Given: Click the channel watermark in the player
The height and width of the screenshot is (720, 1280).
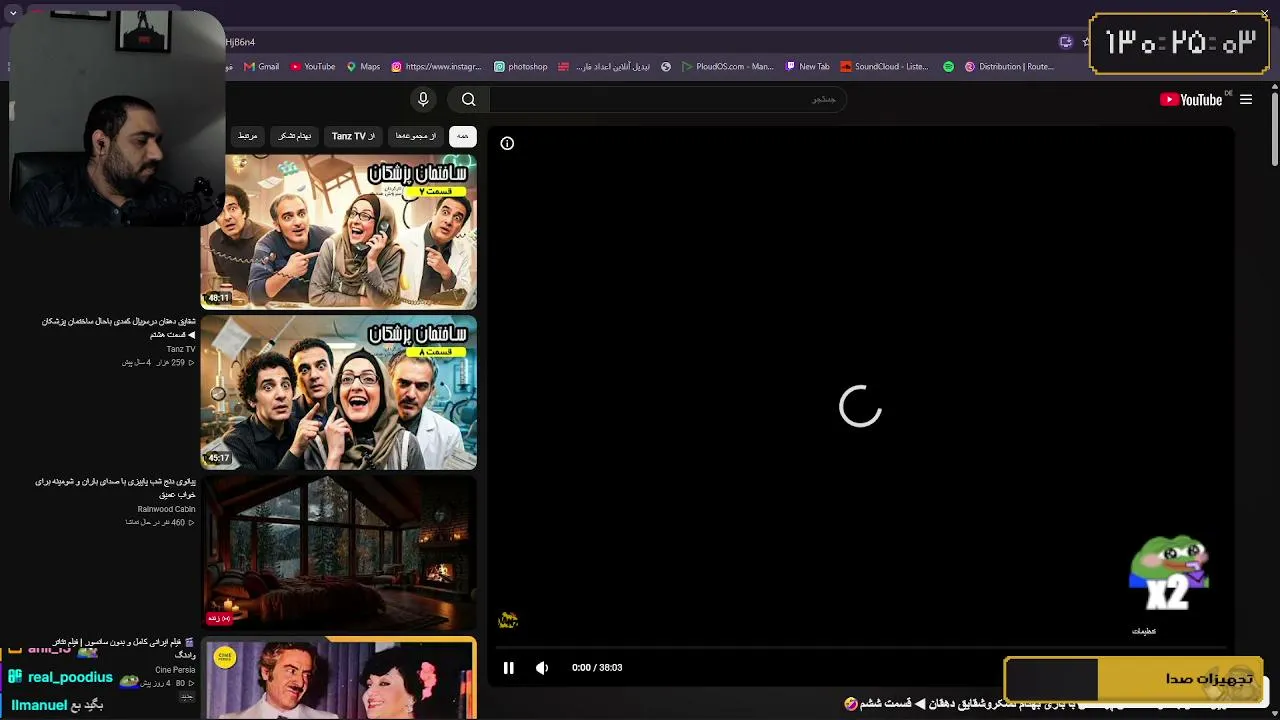Looking at the screenshot, I should (508, 620).
